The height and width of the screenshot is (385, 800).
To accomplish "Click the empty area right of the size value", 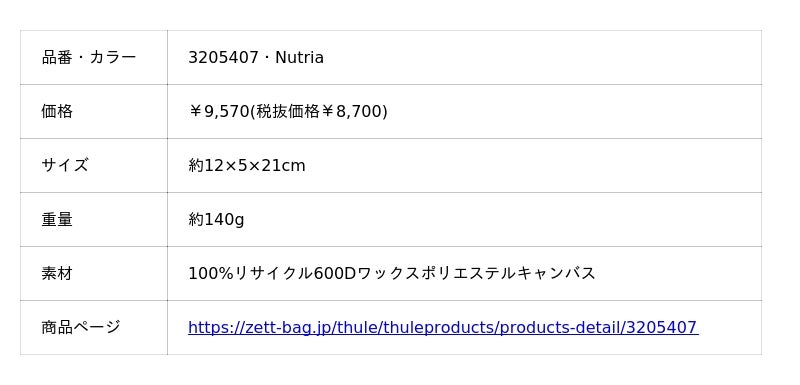I will 533,165.
